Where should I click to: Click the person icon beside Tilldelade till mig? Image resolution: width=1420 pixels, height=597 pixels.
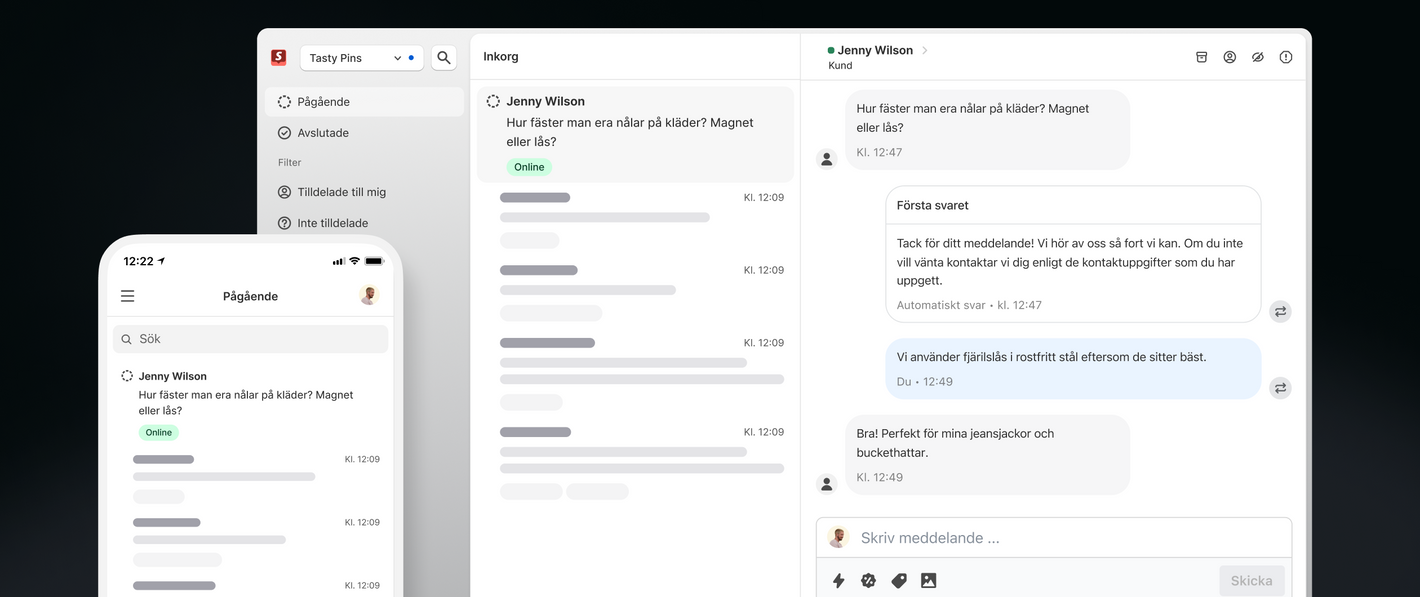[284, 192]
